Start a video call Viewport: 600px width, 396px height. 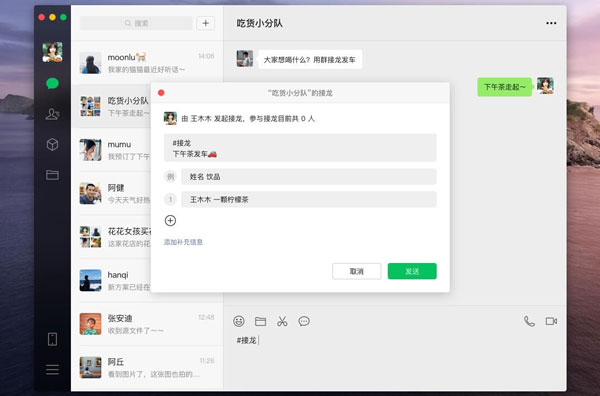click(551, 321)
